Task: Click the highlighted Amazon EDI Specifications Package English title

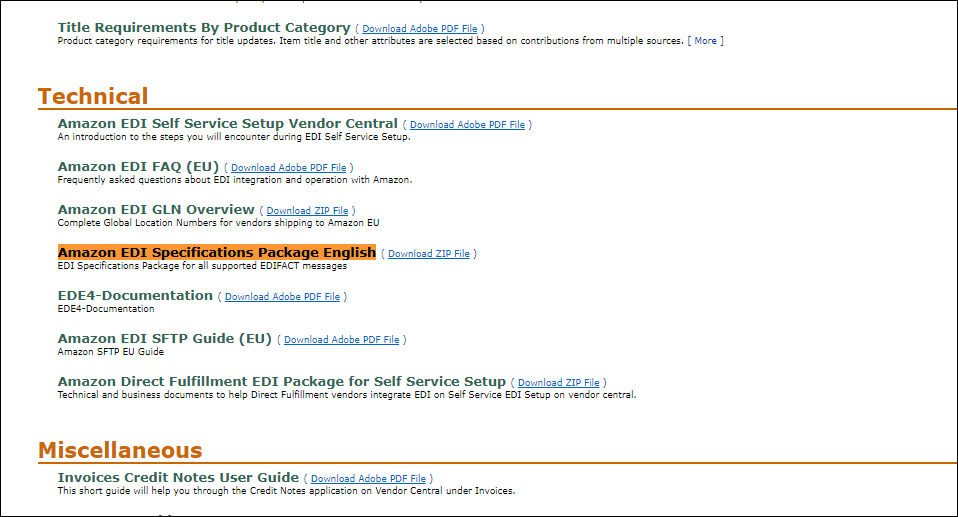Action: tap(217, 252)
